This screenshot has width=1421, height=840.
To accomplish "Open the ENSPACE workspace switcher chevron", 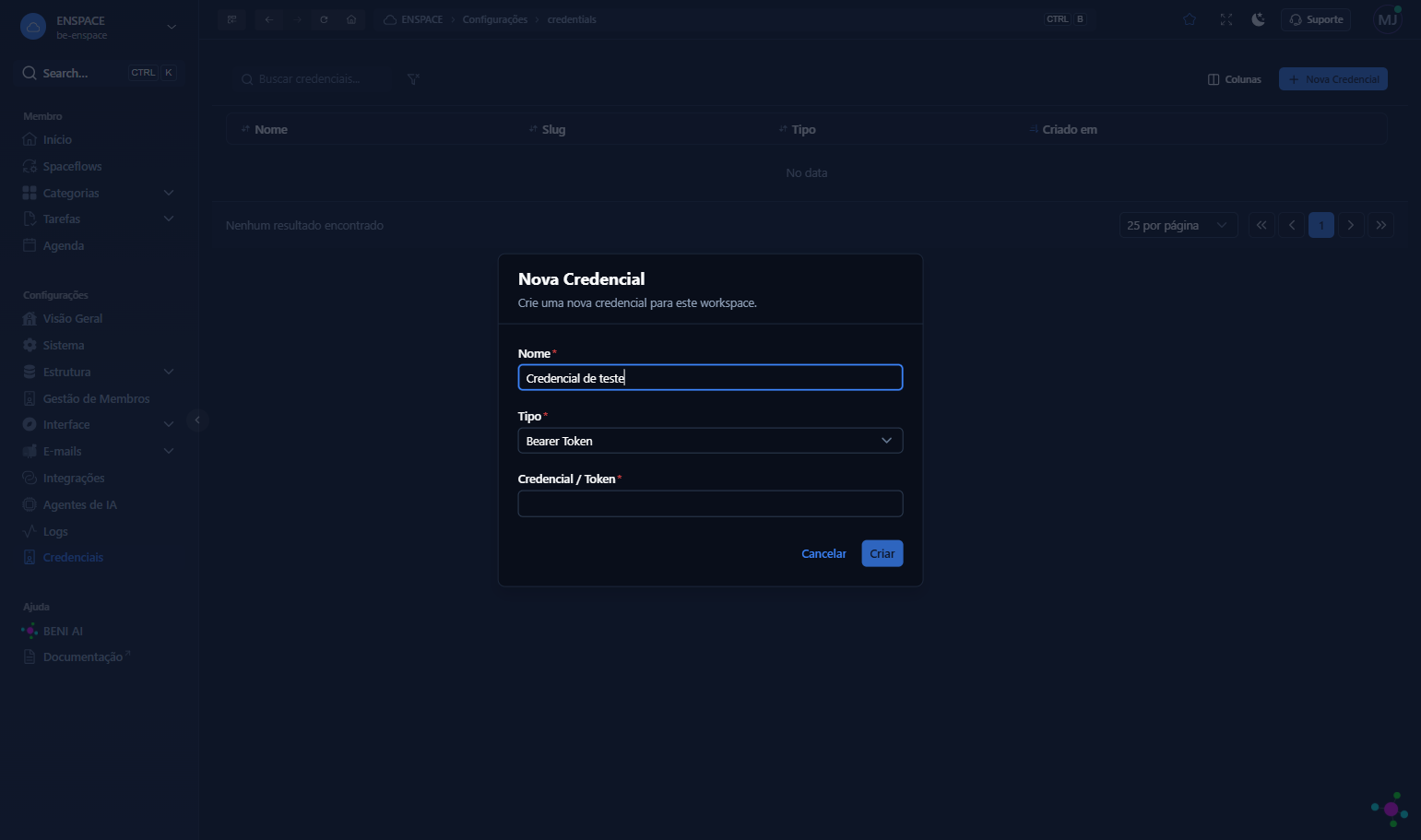I will pyautogui.click(x=172, y=27).
